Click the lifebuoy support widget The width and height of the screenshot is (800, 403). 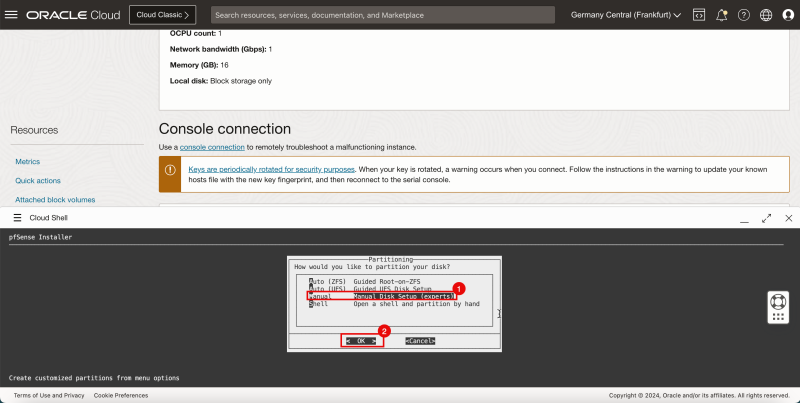coord(779,306)
